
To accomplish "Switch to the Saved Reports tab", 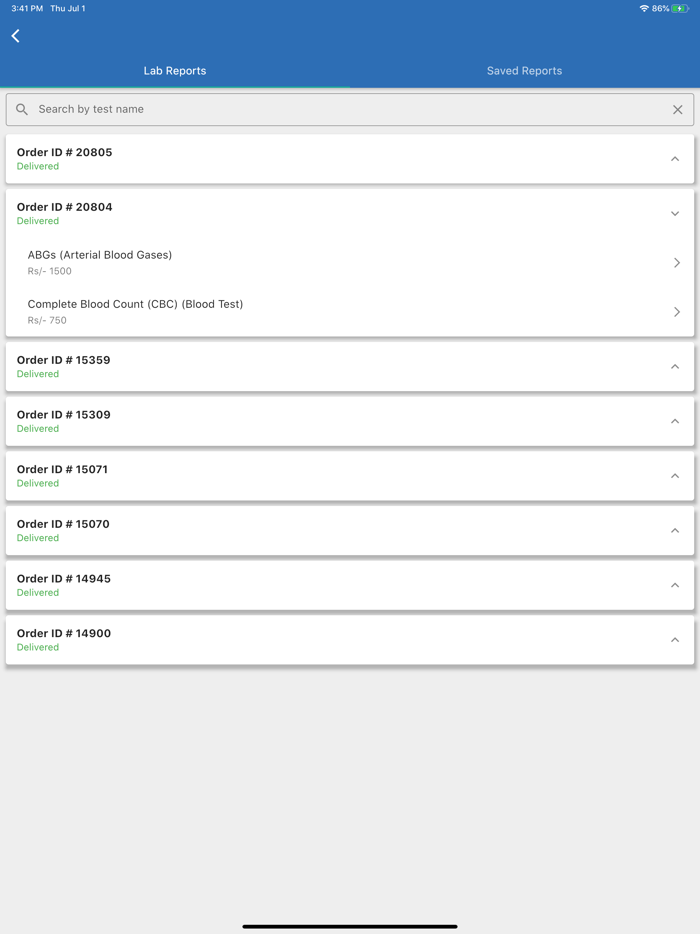I will click(524, 70).
